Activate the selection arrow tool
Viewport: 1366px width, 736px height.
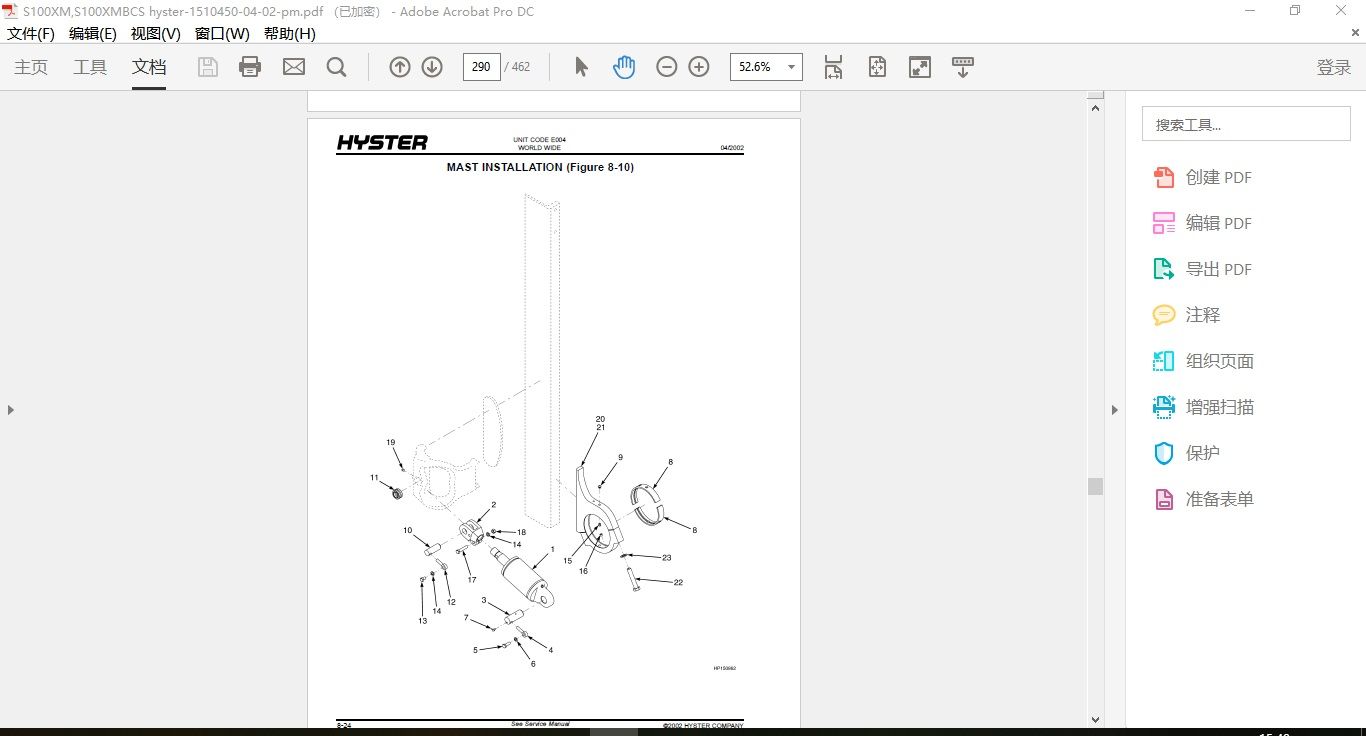point(579,66)
